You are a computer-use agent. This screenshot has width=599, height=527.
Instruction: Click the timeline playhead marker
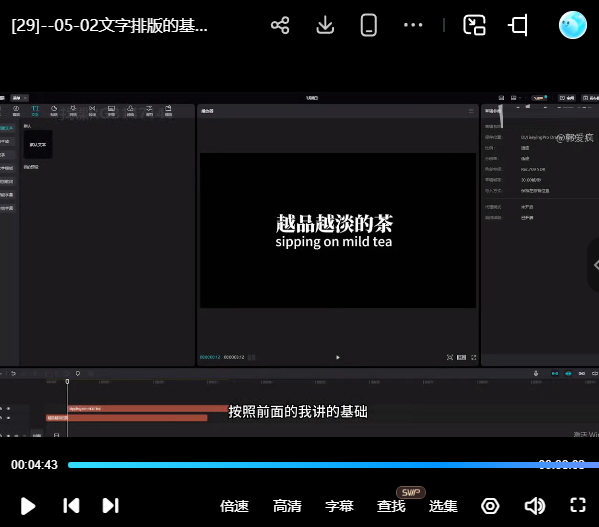click(x=67, y=382)
